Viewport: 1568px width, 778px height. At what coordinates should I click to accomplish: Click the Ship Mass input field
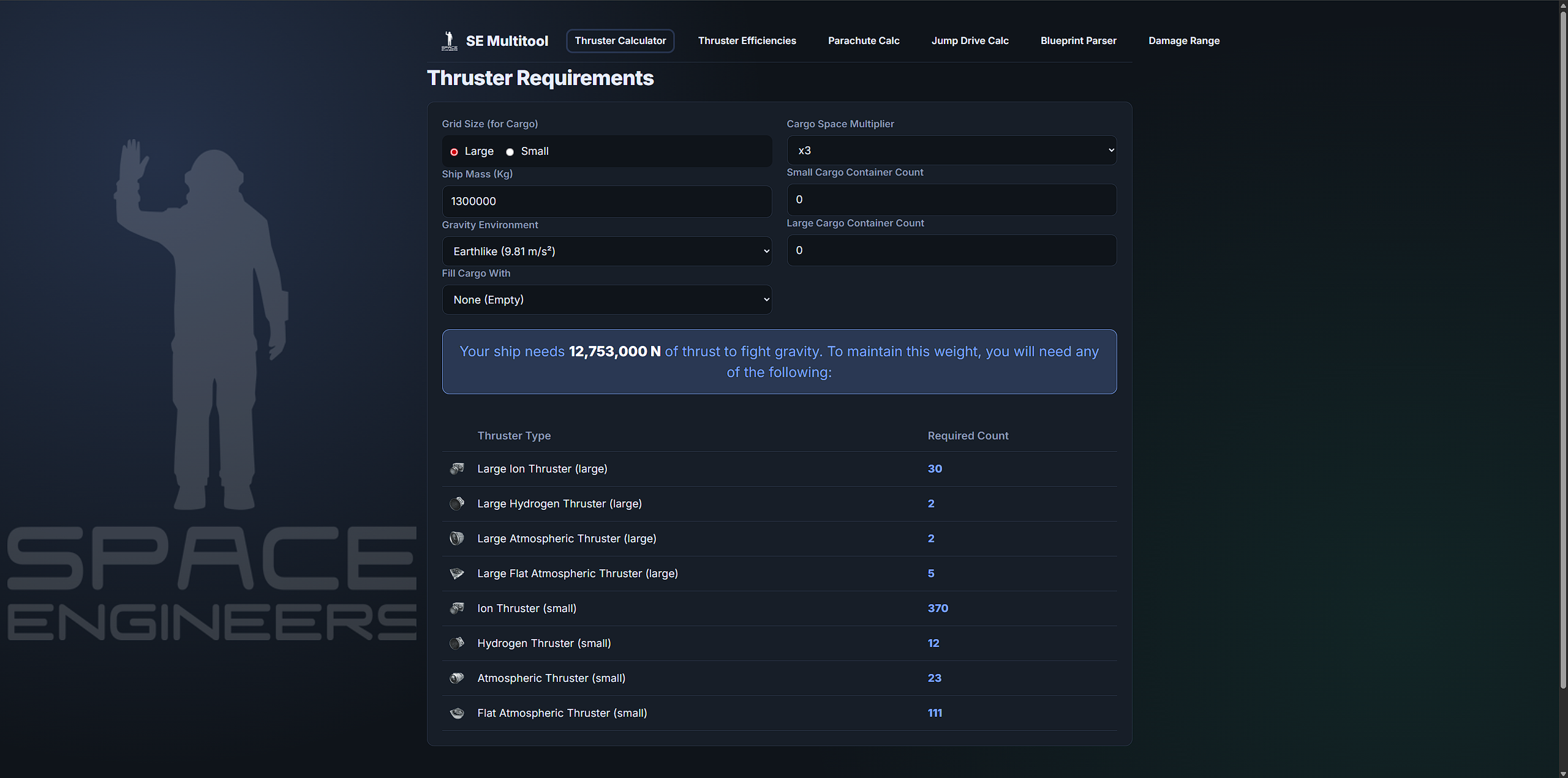coord(606,201)
